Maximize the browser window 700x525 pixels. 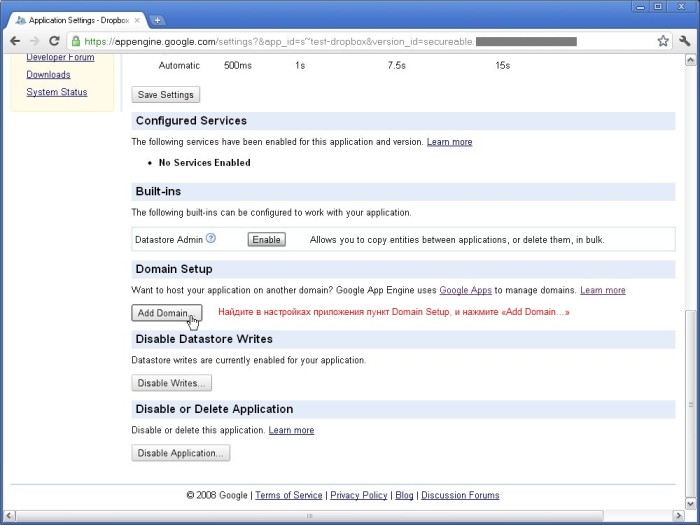coord(658,7)
